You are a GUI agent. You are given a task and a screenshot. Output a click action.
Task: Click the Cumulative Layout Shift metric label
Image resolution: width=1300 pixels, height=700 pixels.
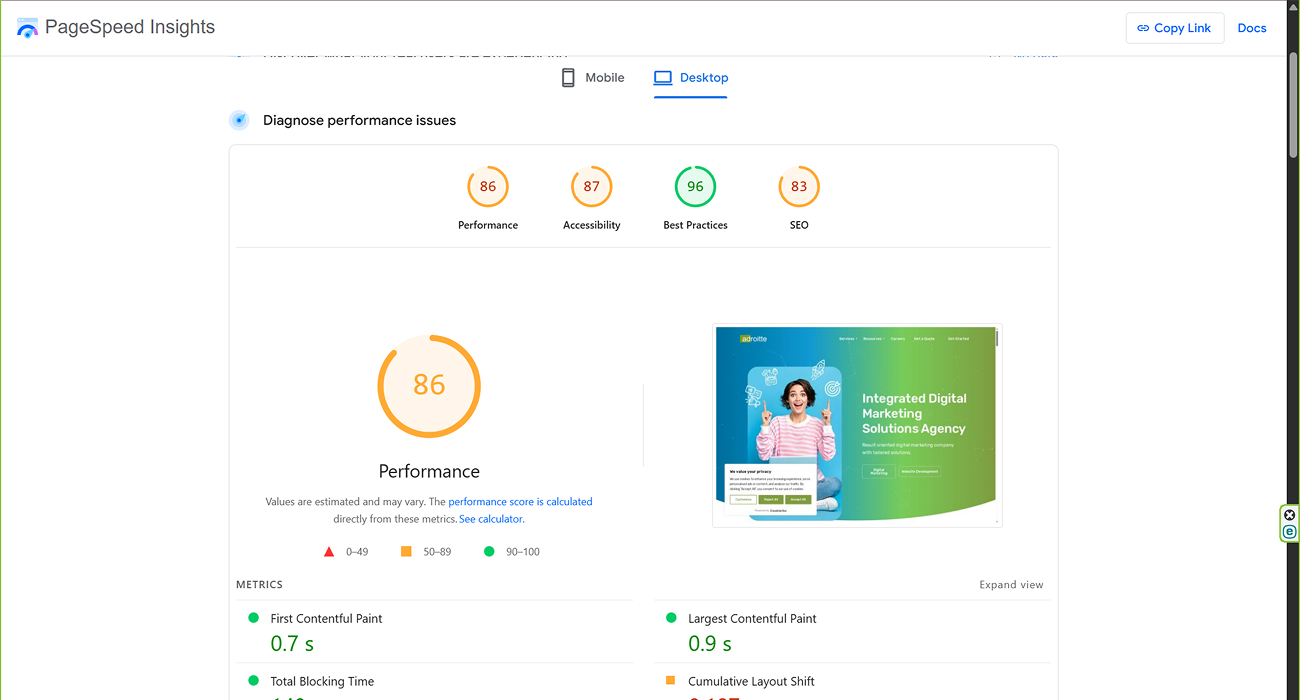(751, 682)
